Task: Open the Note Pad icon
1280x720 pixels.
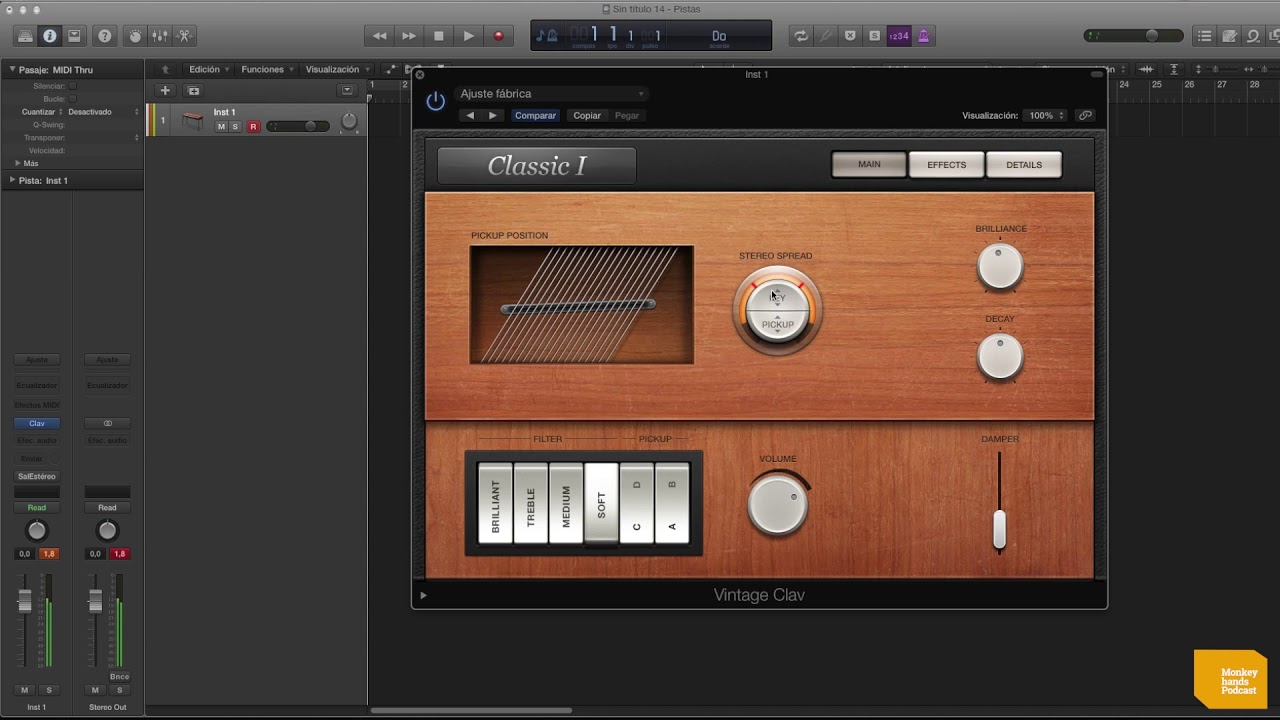Action: pos(1229,36)
